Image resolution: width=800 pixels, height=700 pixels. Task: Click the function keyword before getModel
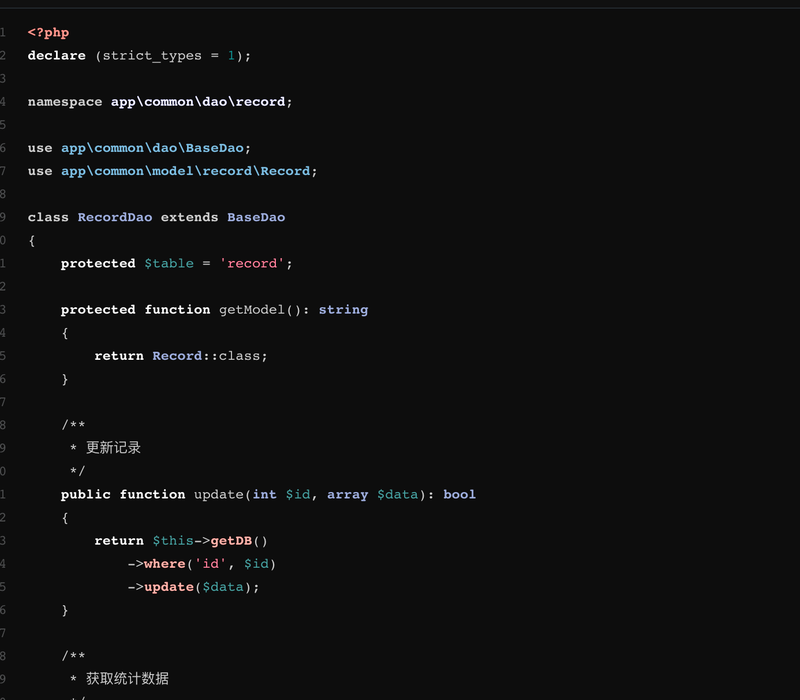177,310
